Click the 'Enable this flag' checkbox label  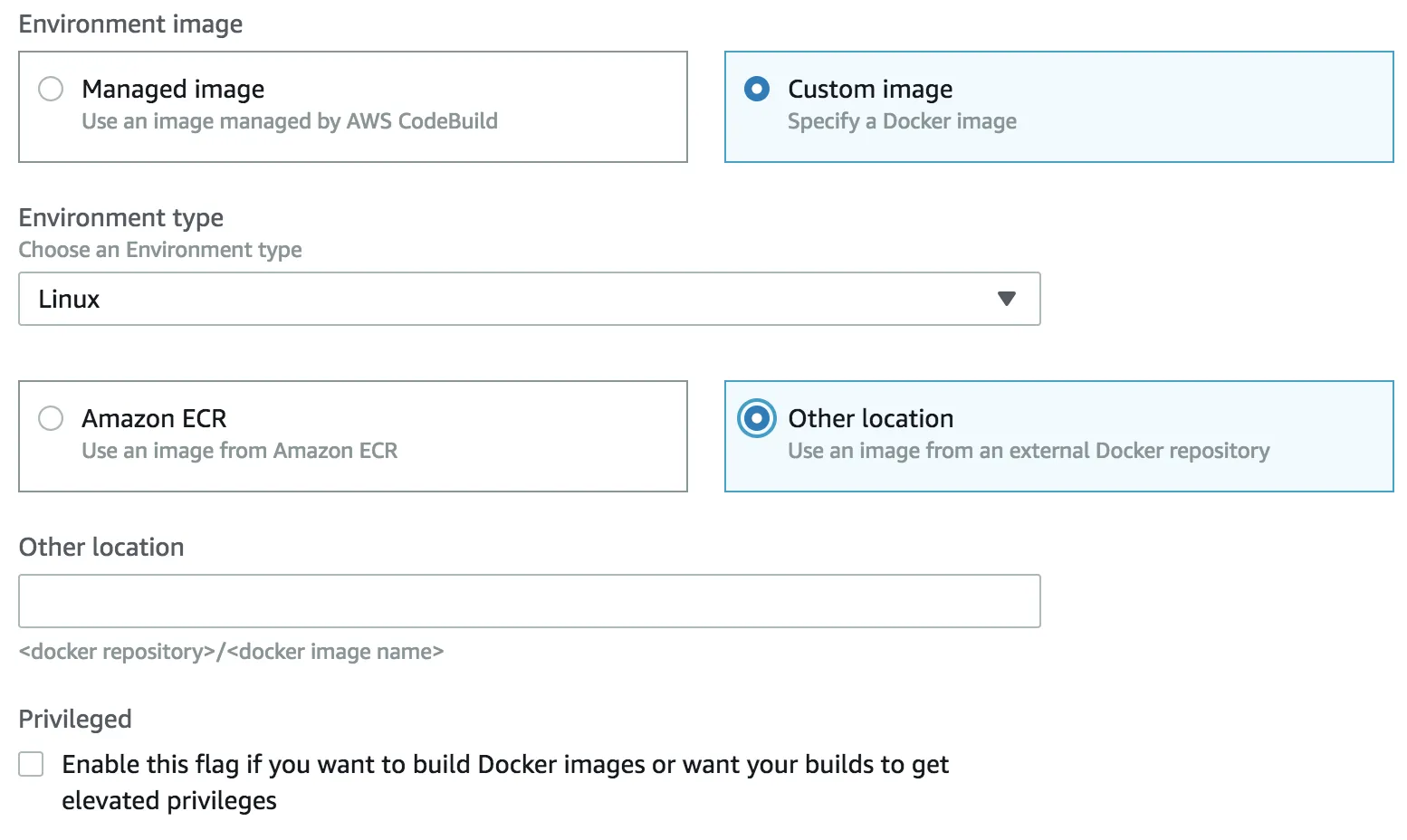[x=504, y=765]
